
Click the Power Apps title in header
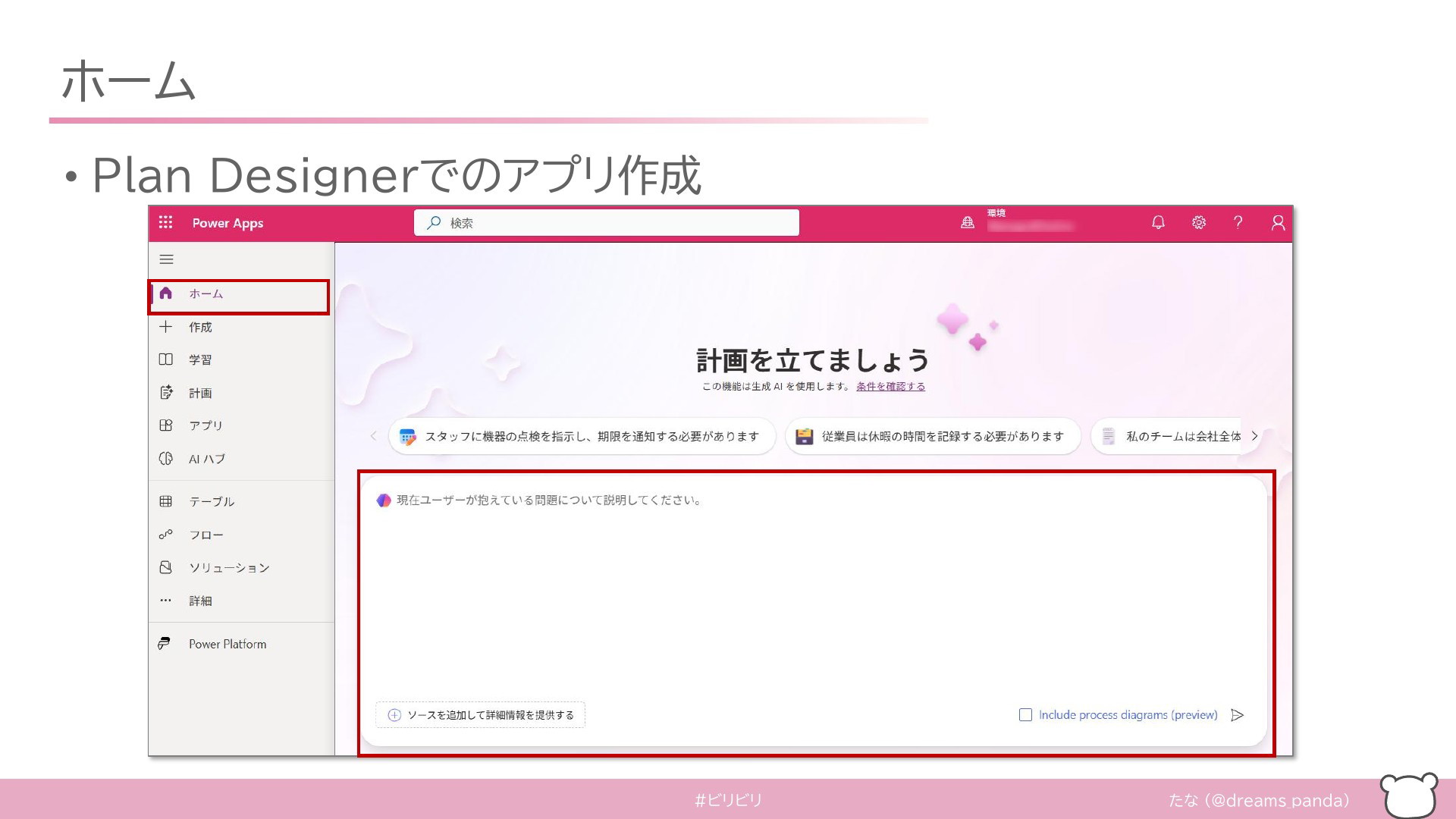pyautogui.click(x=227, y=223)
